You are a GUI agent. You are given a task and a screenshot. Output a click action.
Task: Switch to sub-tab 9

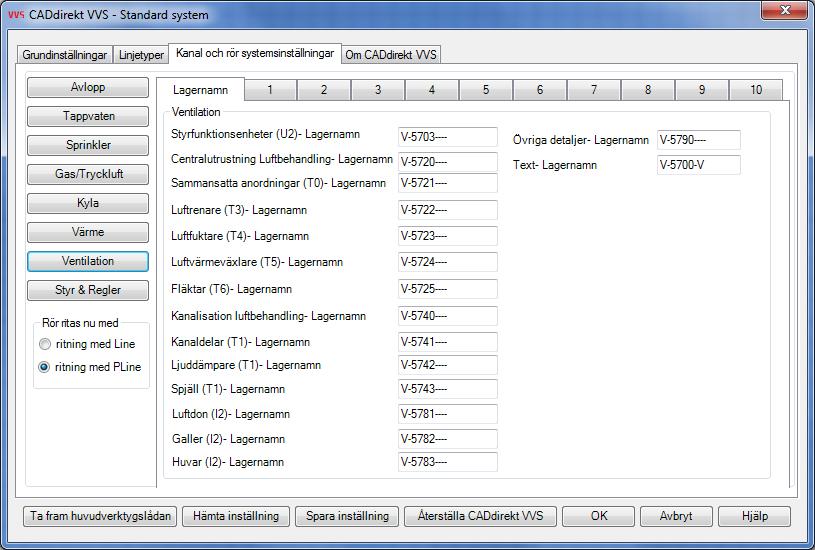click(x=702, y=90)
